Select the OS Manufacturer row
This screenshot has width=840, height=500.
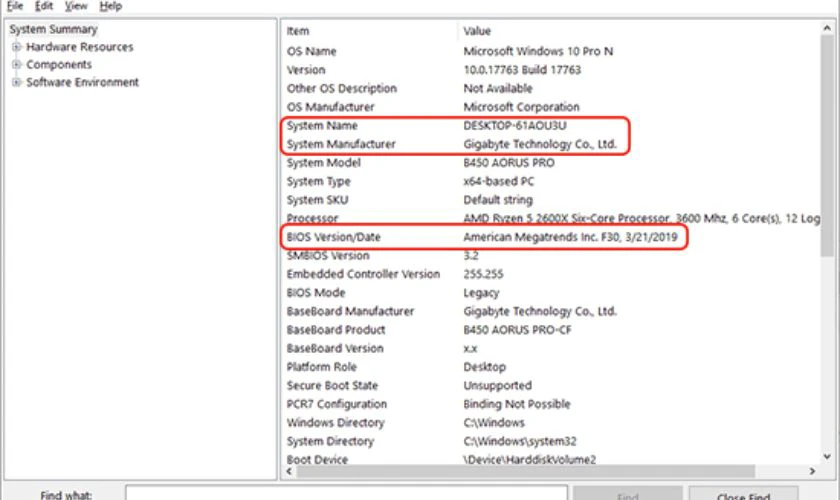click(x=551, y=107)
